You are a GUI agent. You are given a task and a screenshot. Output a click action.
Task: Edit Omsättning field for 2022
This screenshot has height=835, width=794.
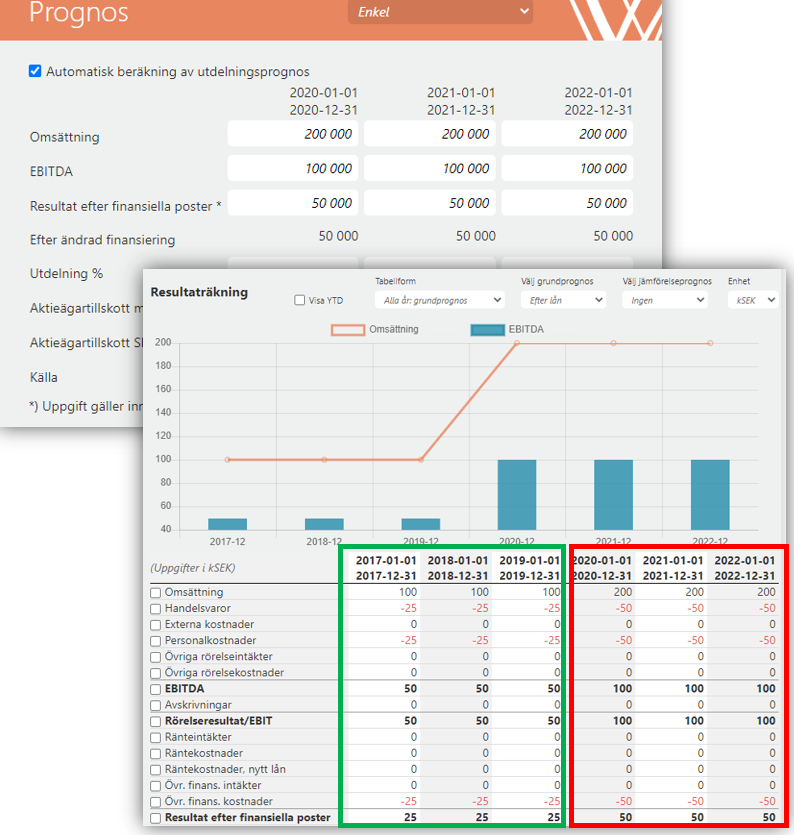[x=567, y=134]
